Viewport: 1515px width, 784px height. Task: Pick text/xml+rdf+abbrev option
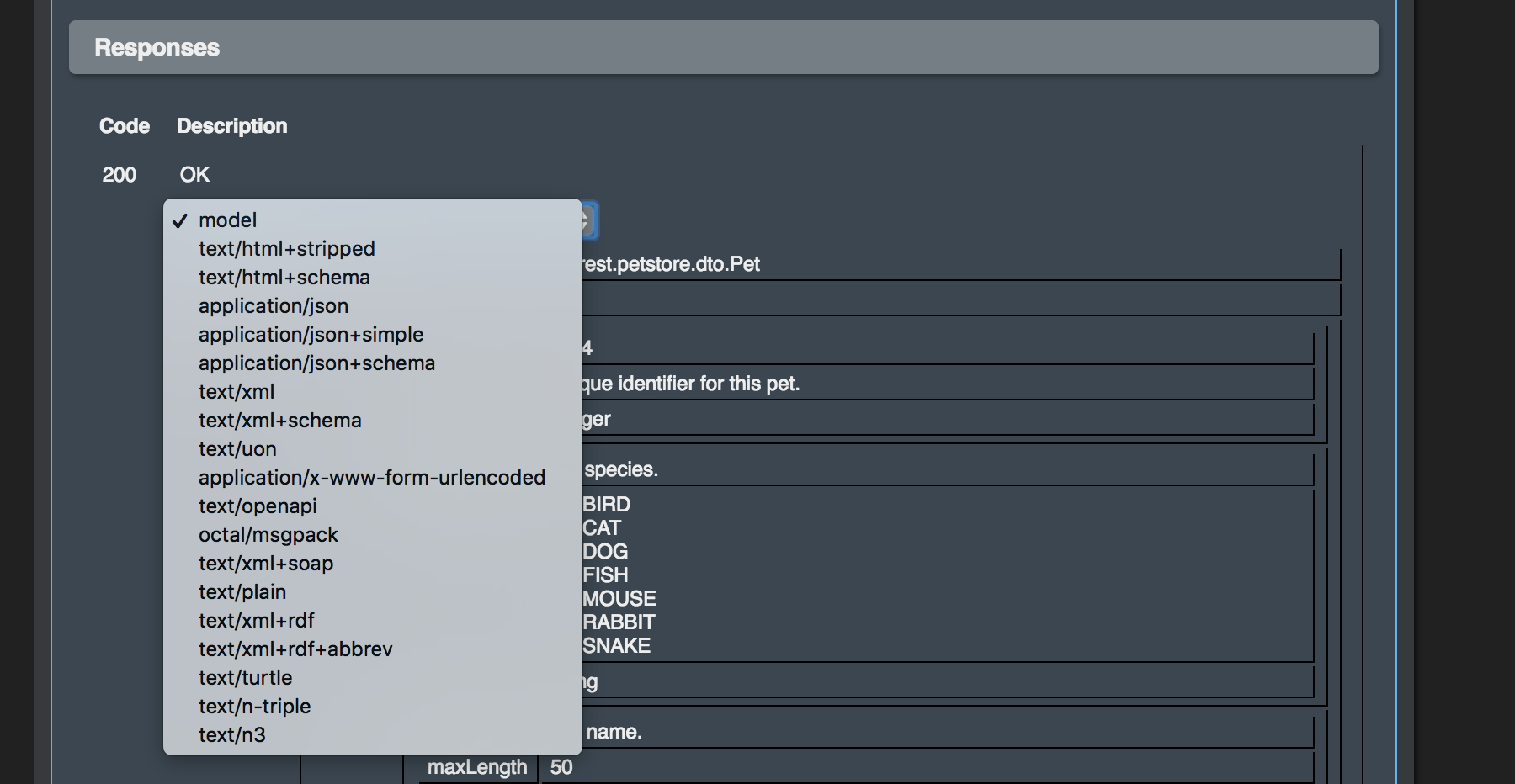point(295,649)
